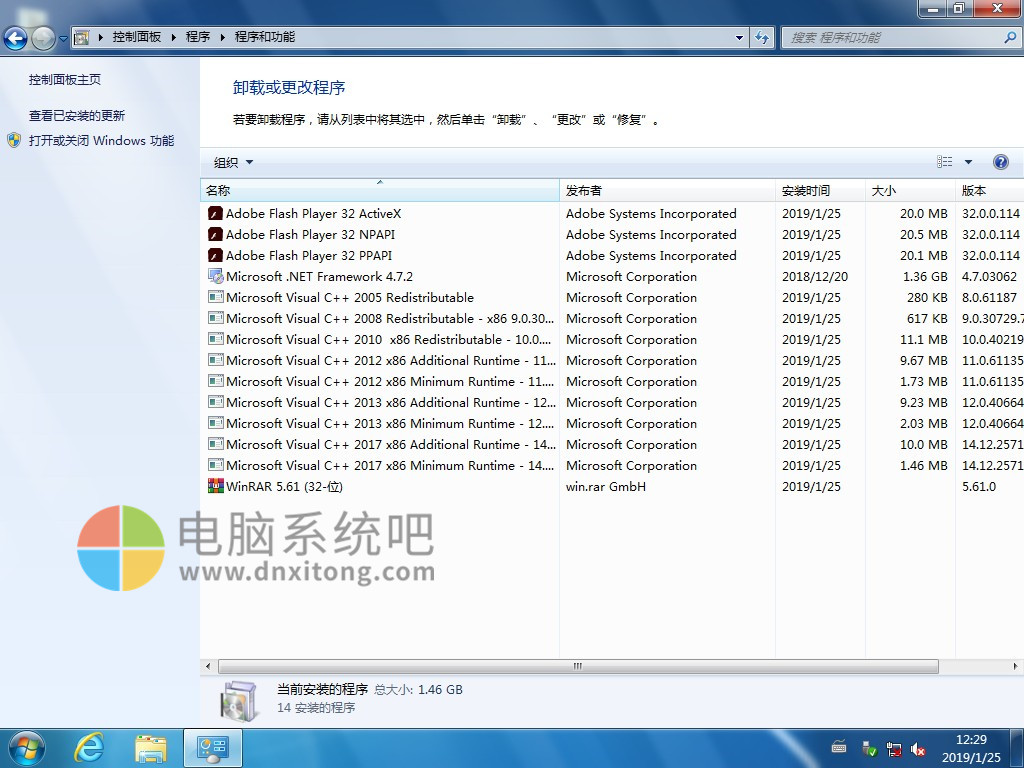Open the address bar history dropdown
Viewport: 1024px width, 768px height.
click(x=739, y=38)
